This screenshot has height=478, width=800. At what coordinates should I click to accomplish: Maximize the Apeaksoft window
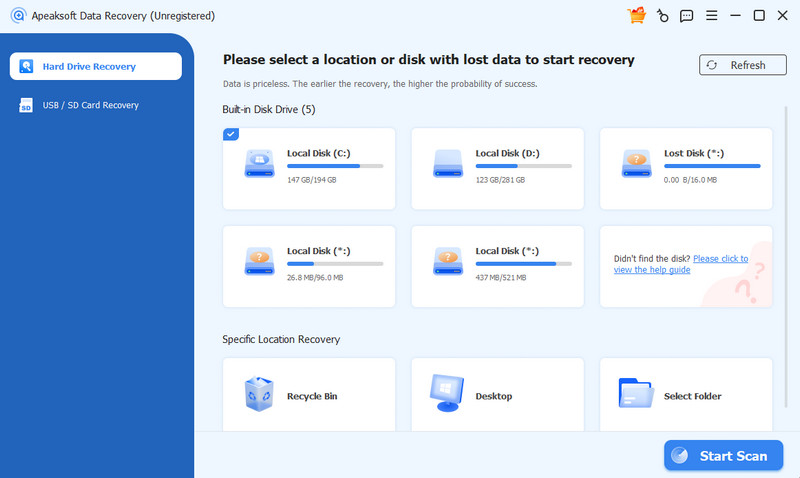click(x=759, y=15)
